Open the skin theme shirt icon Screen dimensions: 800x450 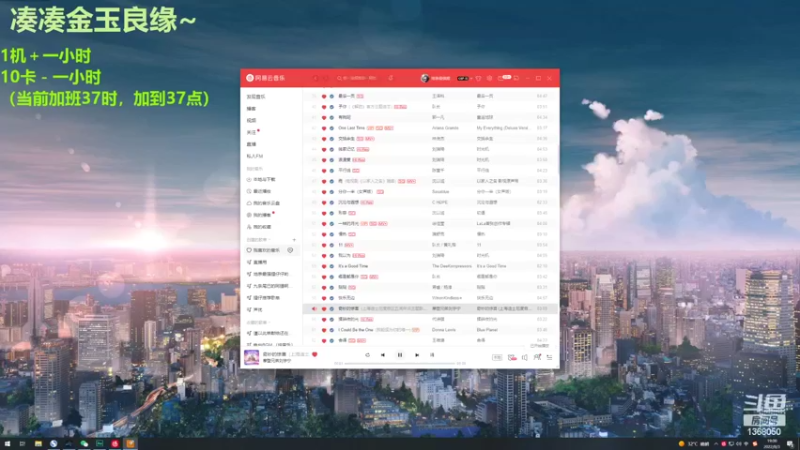pos(478,78)
